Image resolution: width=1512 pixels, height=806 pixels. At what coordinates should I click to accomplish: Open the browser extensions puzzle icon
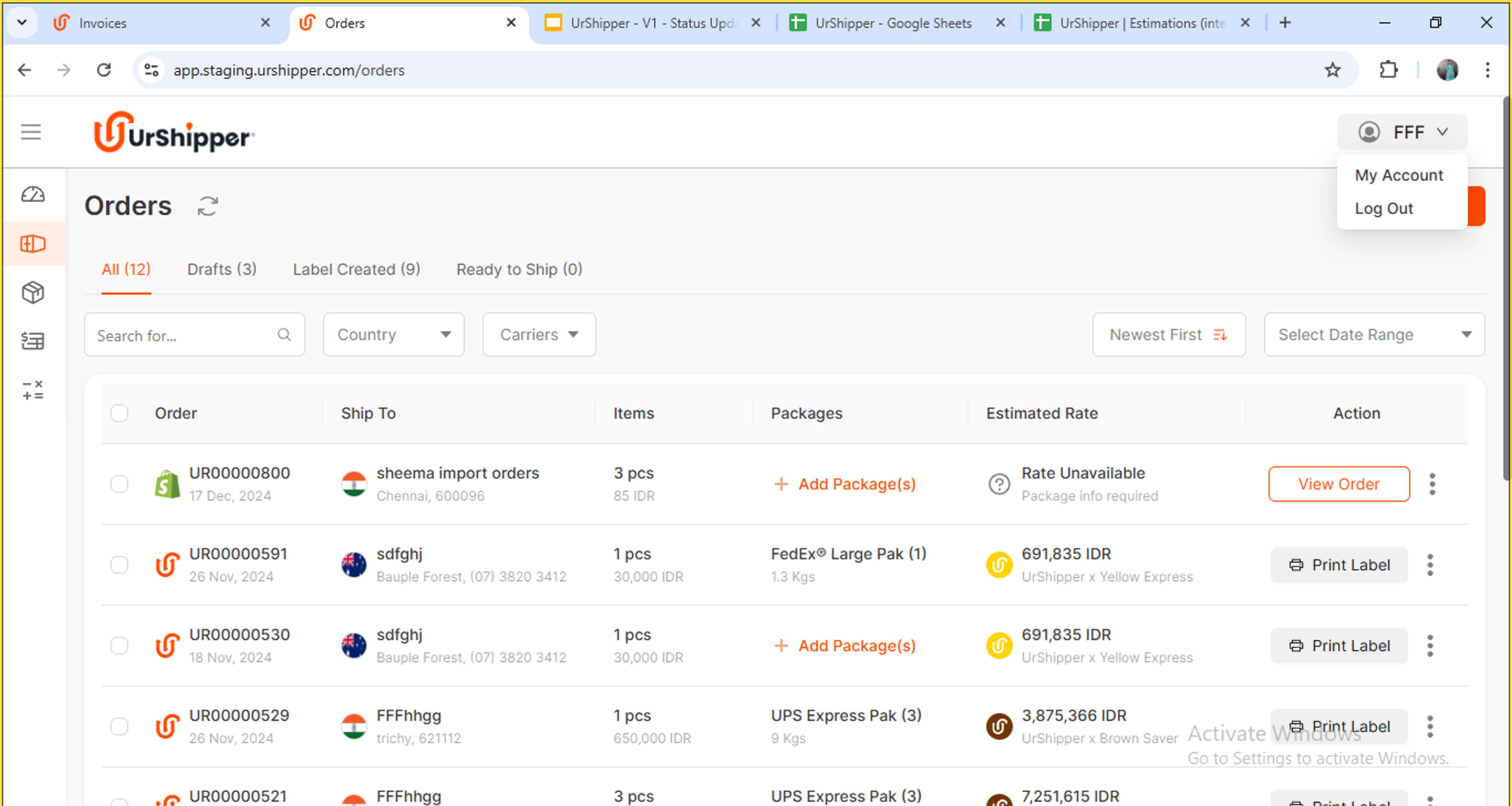tap(1388, 70)
